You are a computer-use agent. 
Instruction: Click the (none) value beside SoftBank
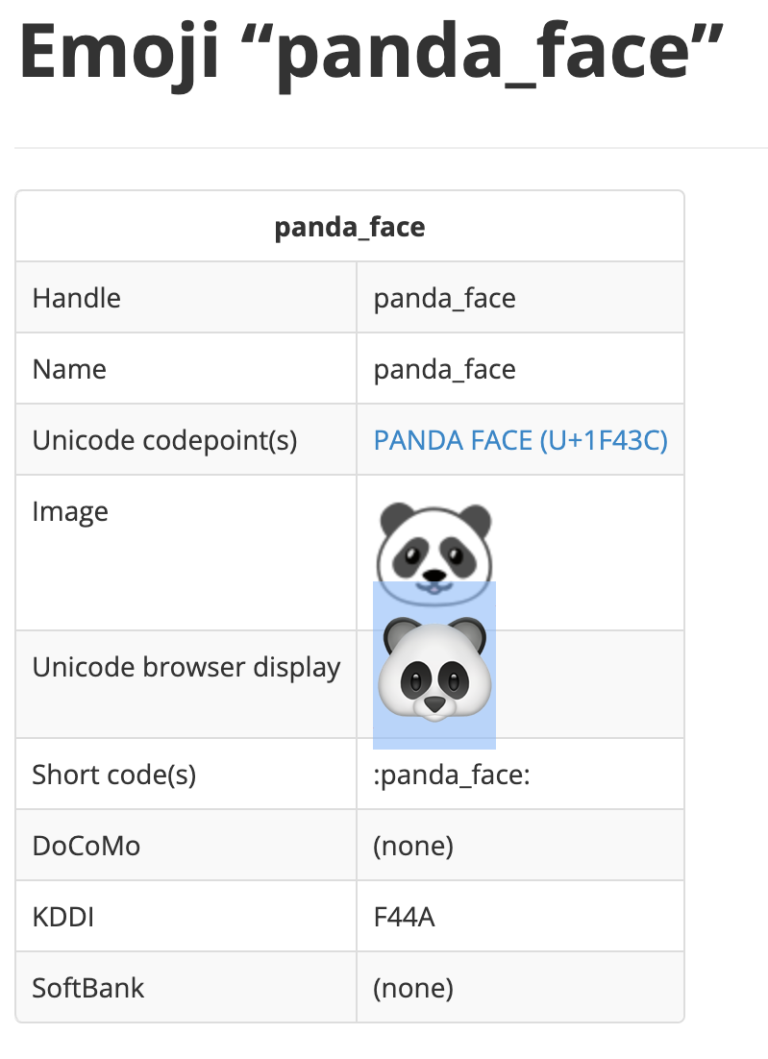(413, 988)
